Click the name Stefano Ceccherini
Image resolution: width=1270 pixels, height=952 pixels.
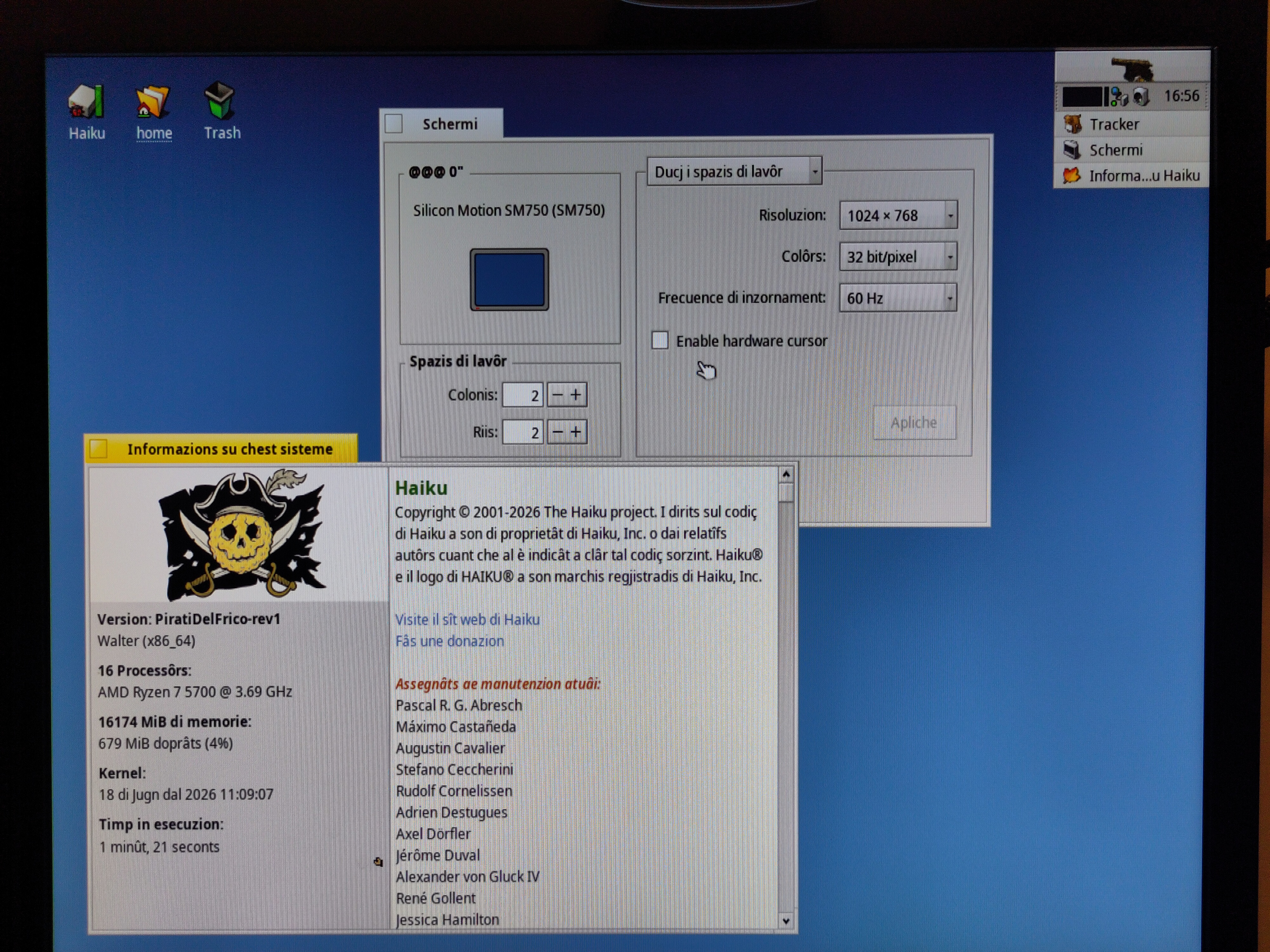pyautogui.click(x=455, y=770)
